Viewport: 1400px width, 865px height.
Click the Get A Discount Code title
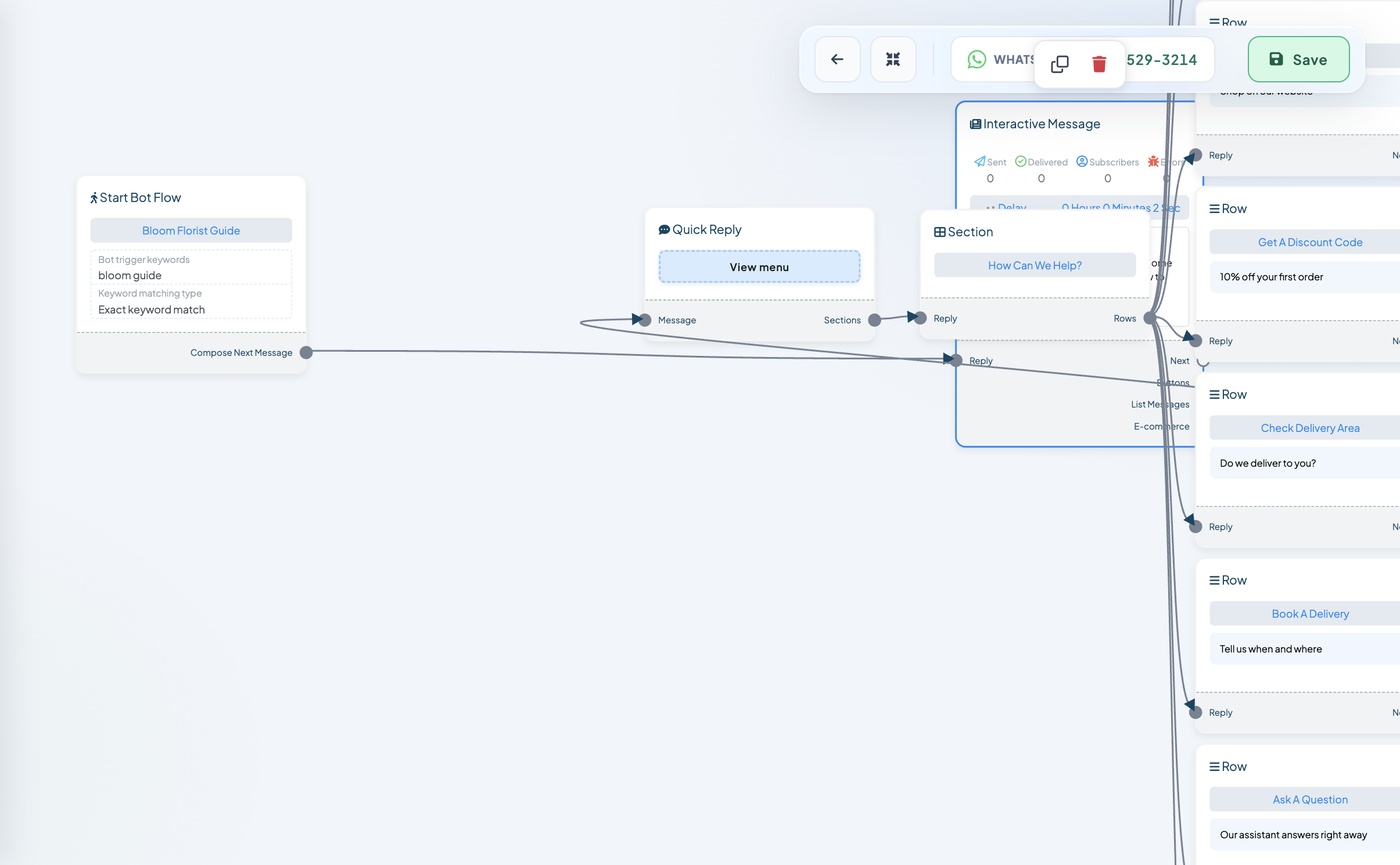coord(1310,242)
